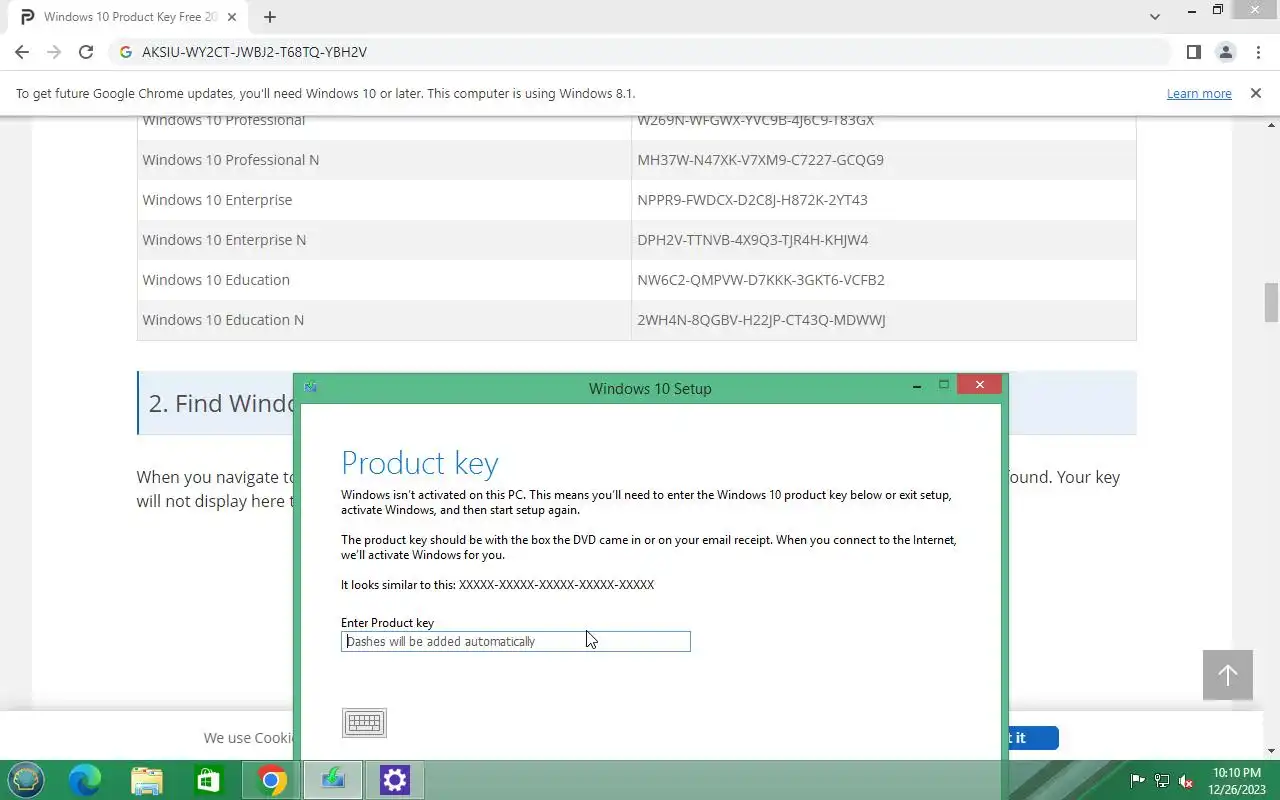The image size is (1280, 800).
Task: Toggle the Chrome side panel
Action: coord(1193,52)
